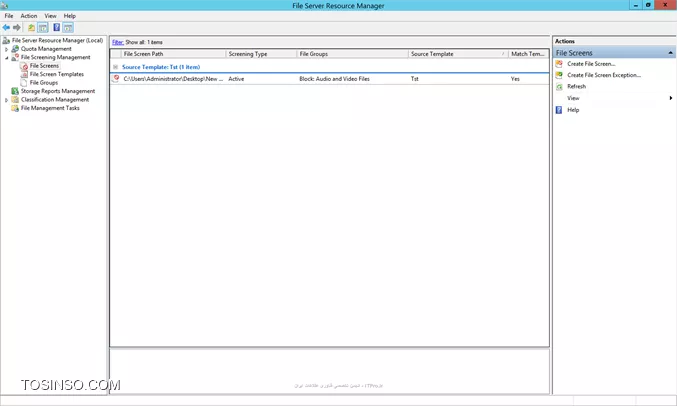The width and height of the screenshot is (677, 406).
Task: Toggle the Show/Hide Action Pane toolbar icon
Action: click(68, 28)
